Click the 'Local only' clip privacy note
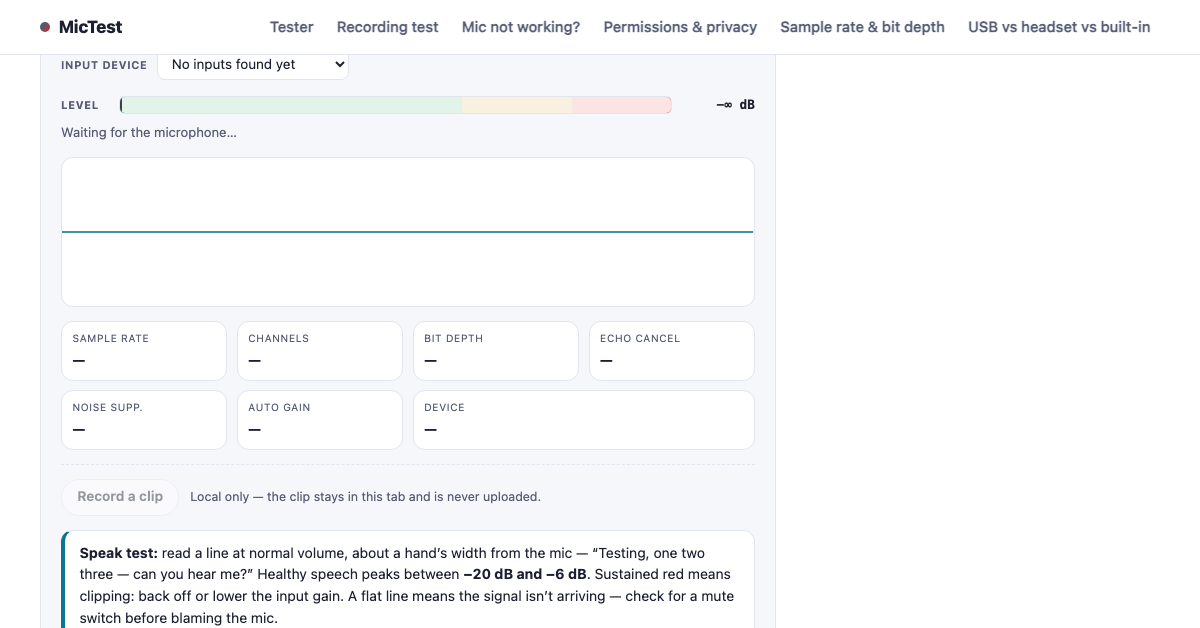 (365, 497)
